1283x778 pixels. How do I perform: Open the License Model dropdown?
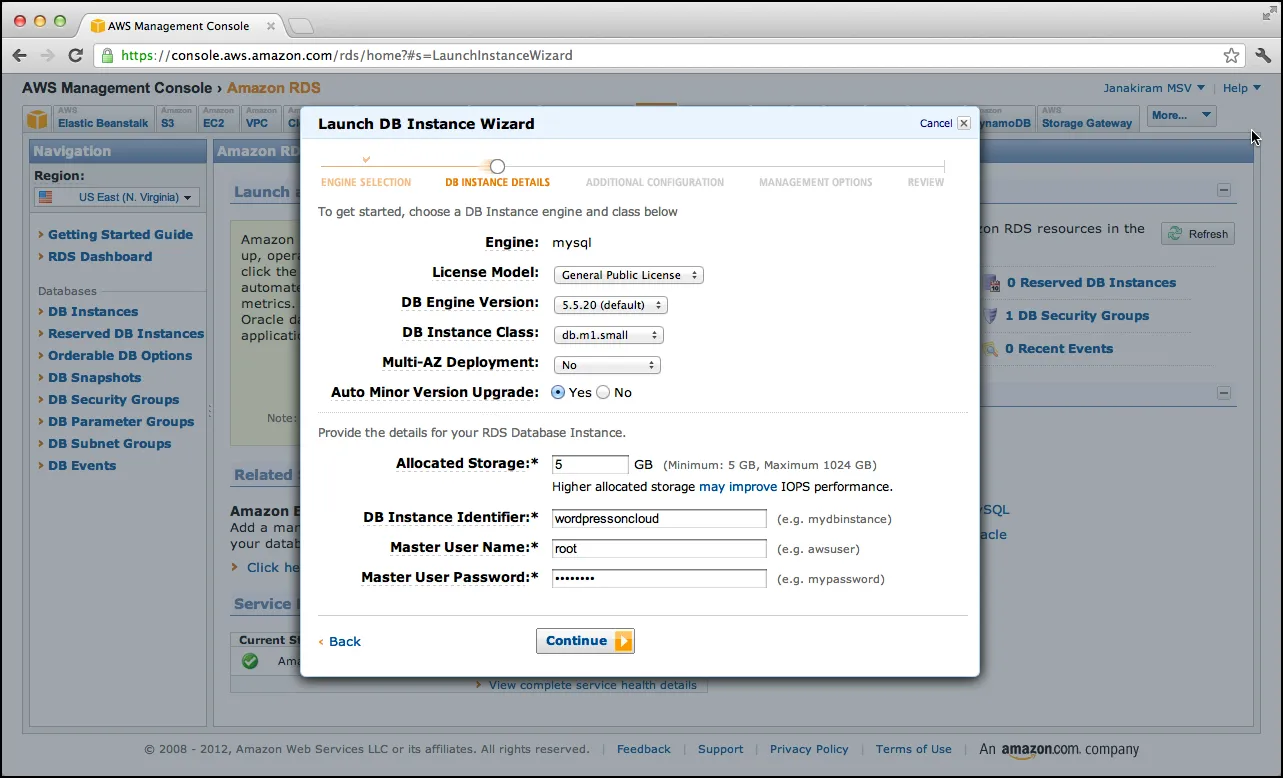[628, 275]
